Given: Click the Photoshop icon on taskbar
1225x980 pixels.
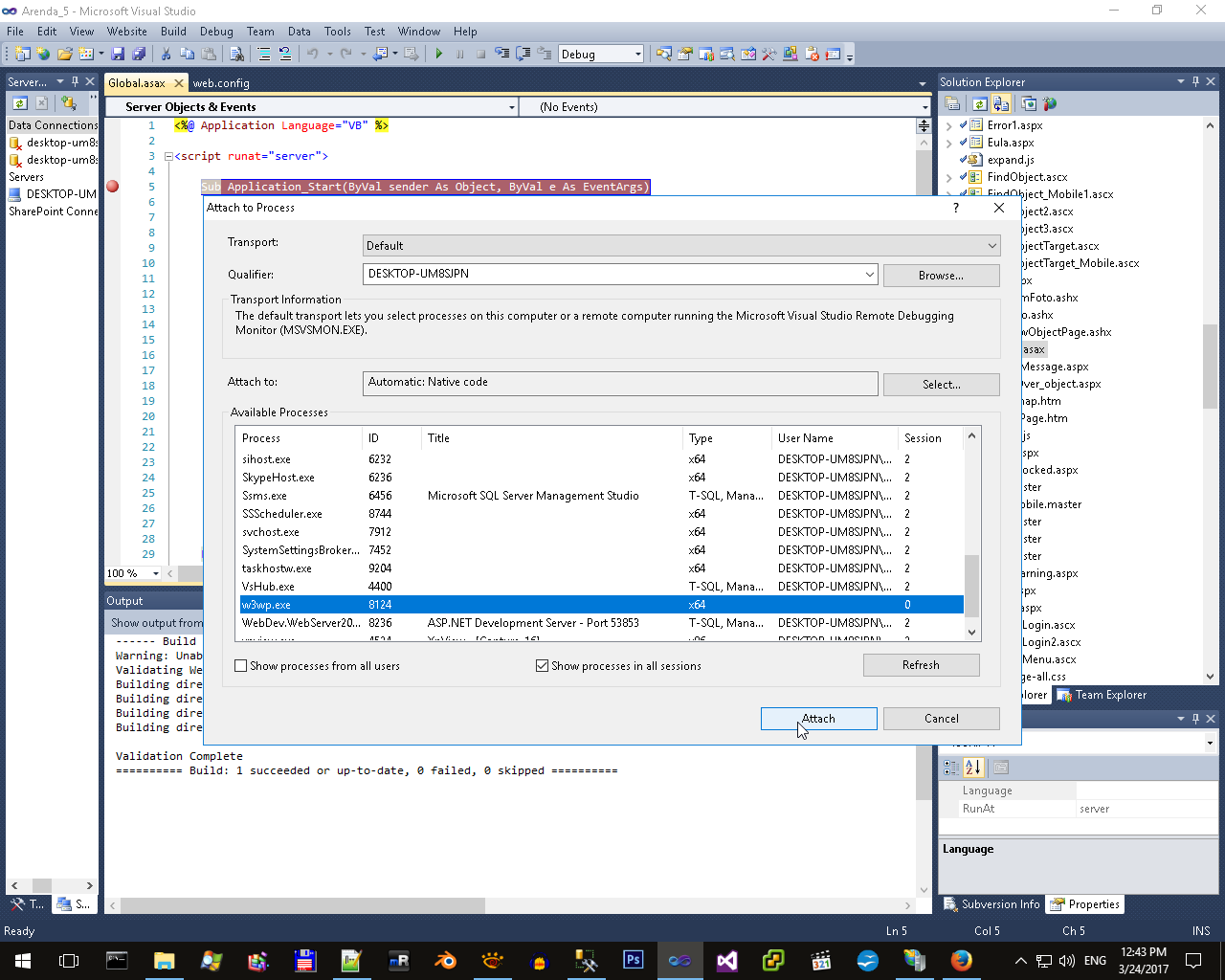Looking at the screenshot, I should [633, 960].
